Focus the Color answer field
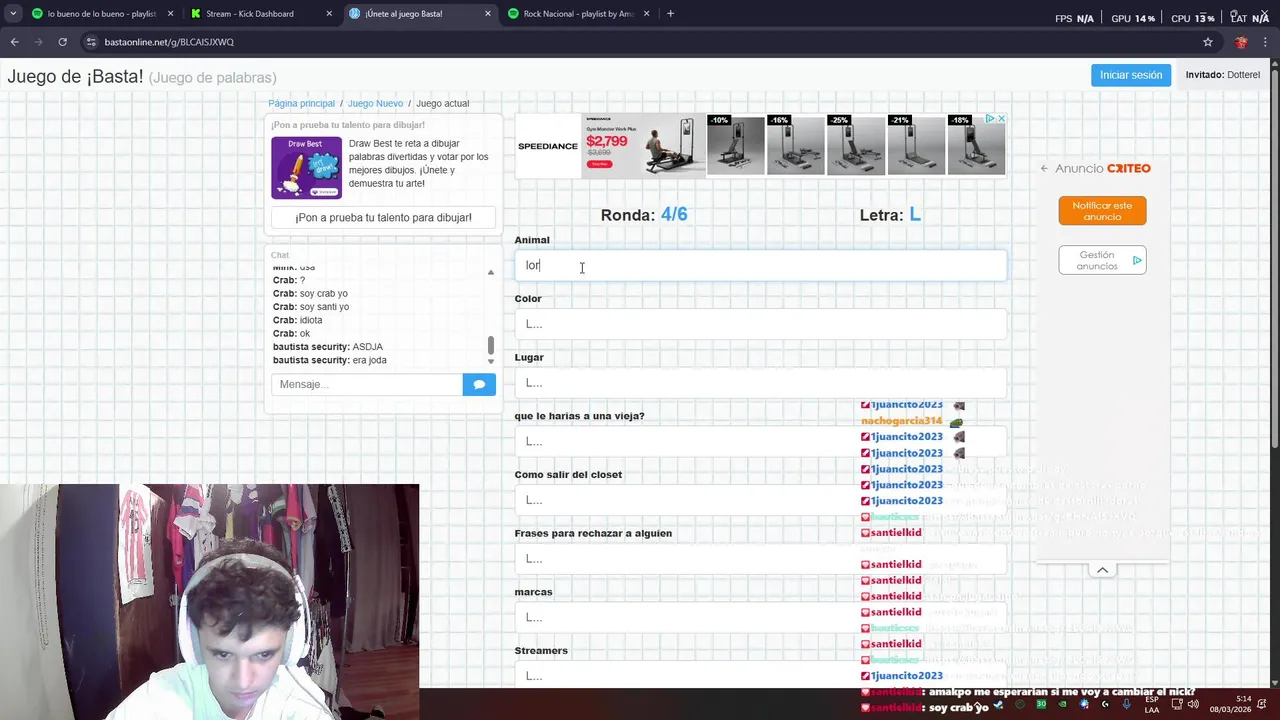1280x720 pixels. pyautogui.click(x=760, y=324)
